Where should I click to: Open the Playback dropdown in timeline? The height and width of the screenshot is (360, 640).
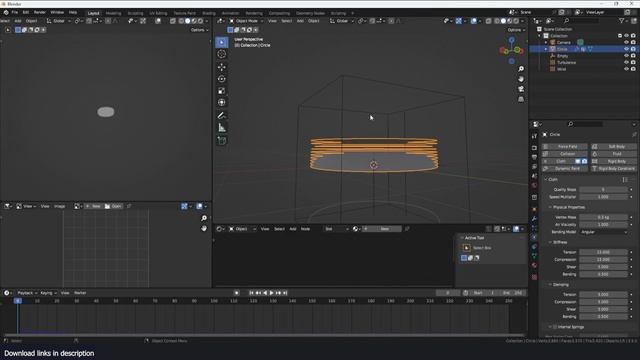(27, 293)
